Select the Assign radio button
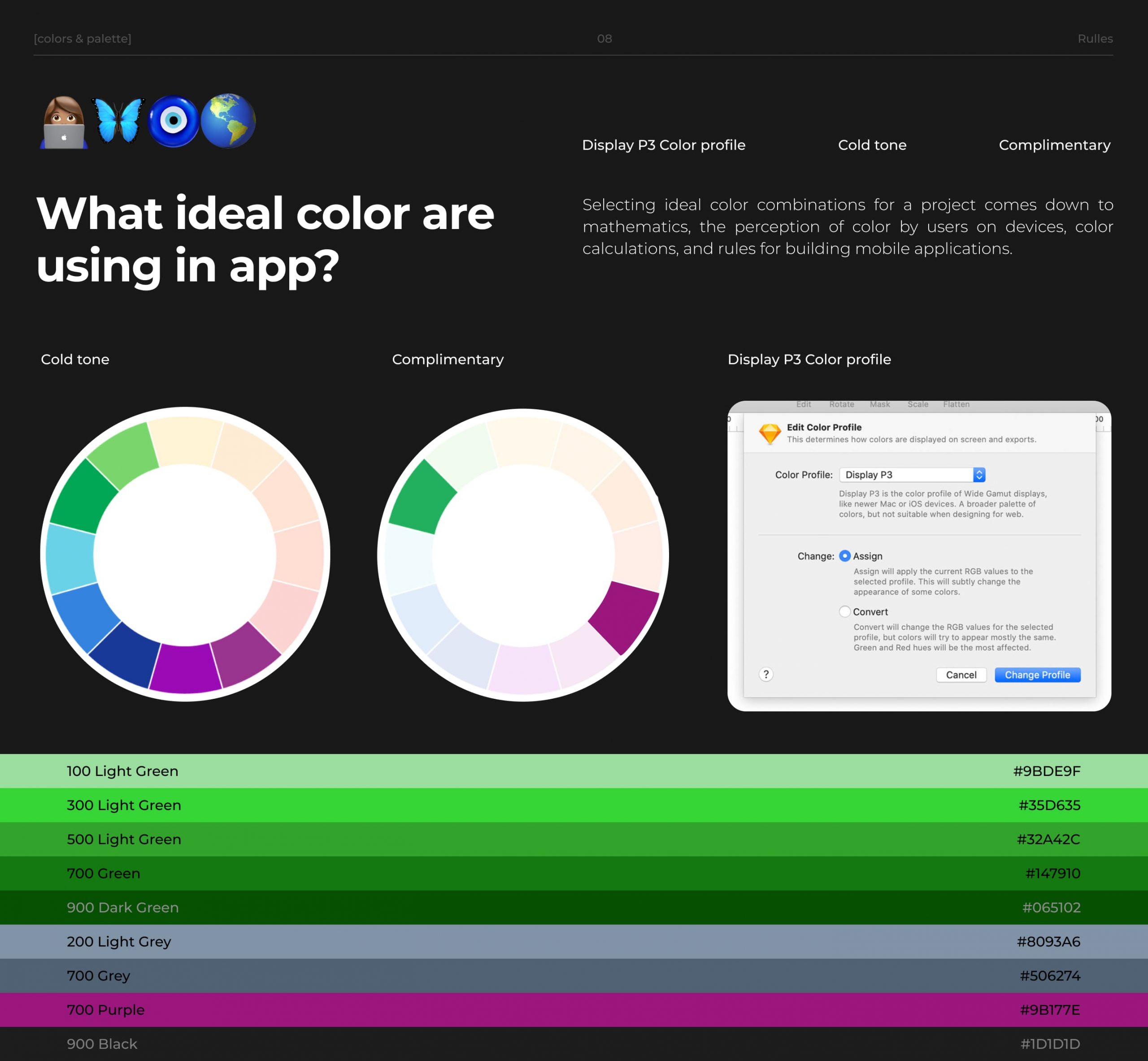 tap(844, 556)
